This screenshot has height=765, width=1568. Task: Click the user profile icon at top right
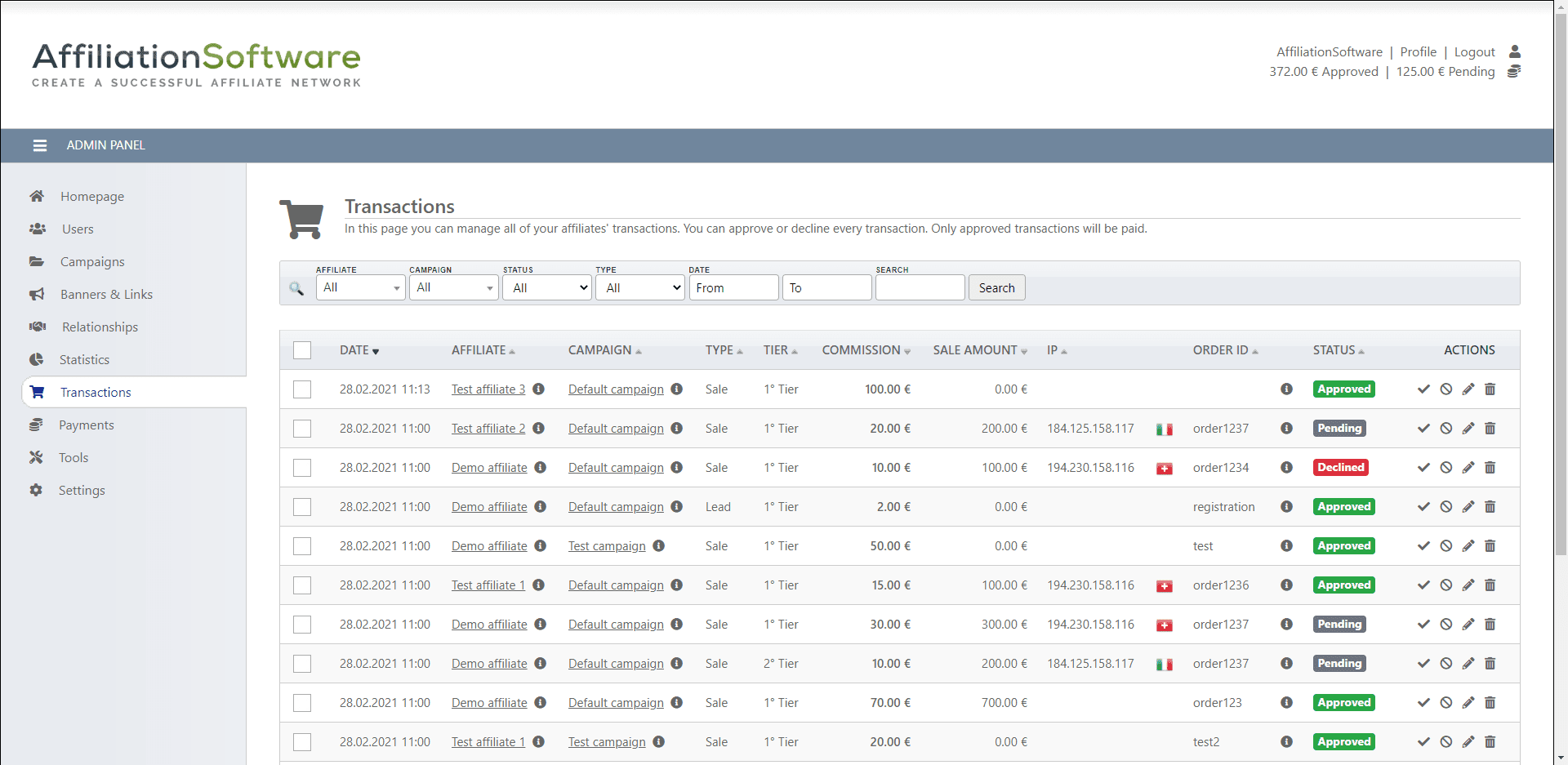[1514, 51]
